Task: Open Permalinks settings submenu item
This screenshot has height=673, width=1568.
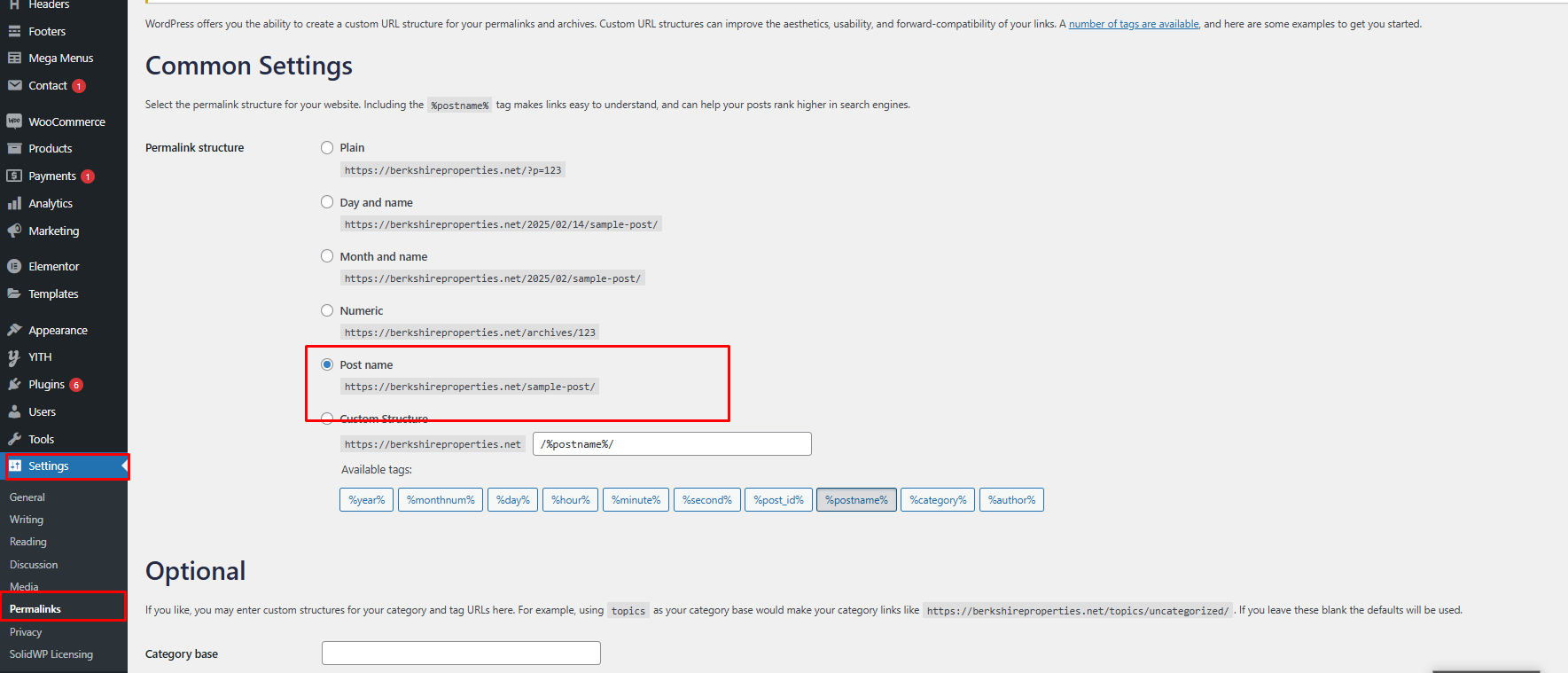Action: click(35, 609)
